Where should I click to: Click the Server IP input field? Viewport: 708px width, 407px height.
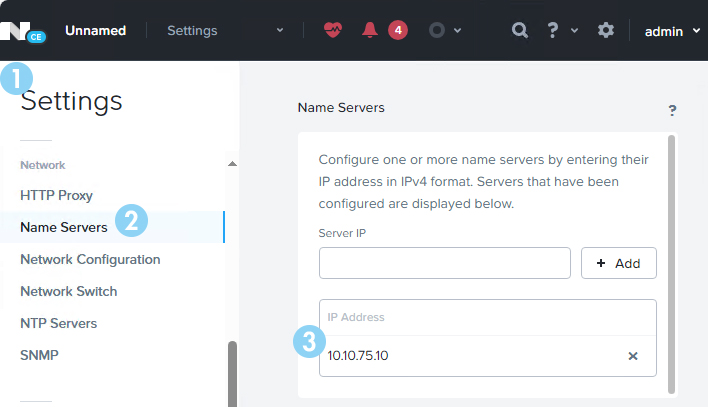445,263
